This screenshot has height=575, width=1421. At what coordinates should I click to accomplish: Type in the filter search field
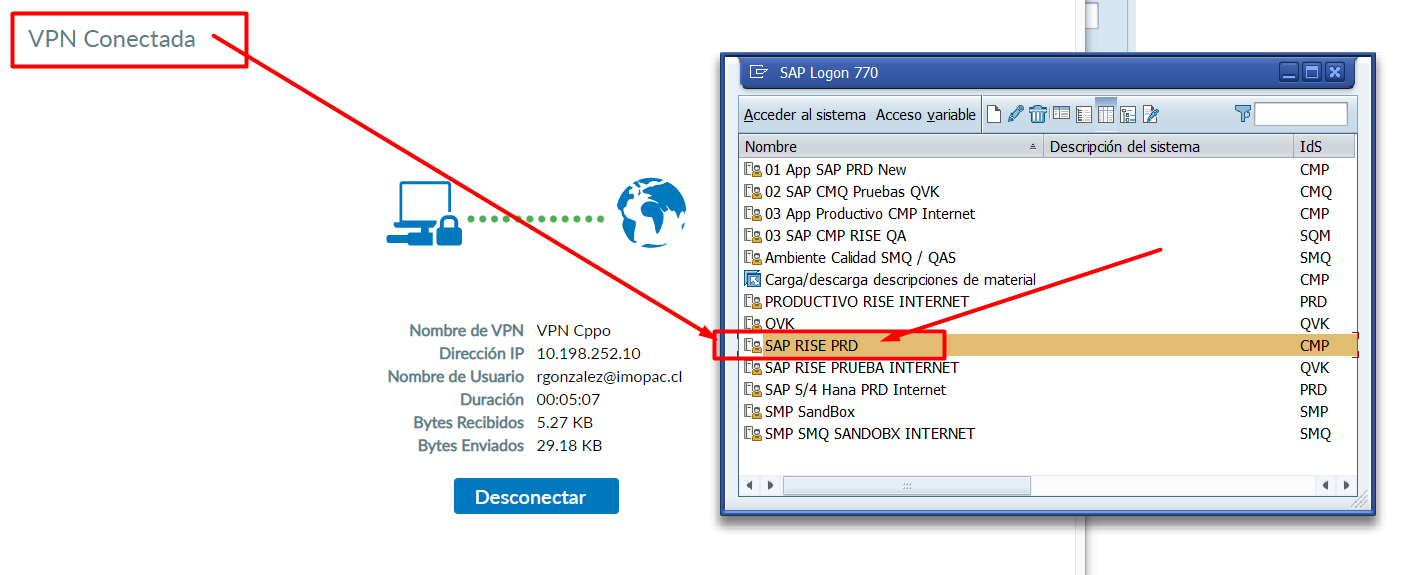1301,114
